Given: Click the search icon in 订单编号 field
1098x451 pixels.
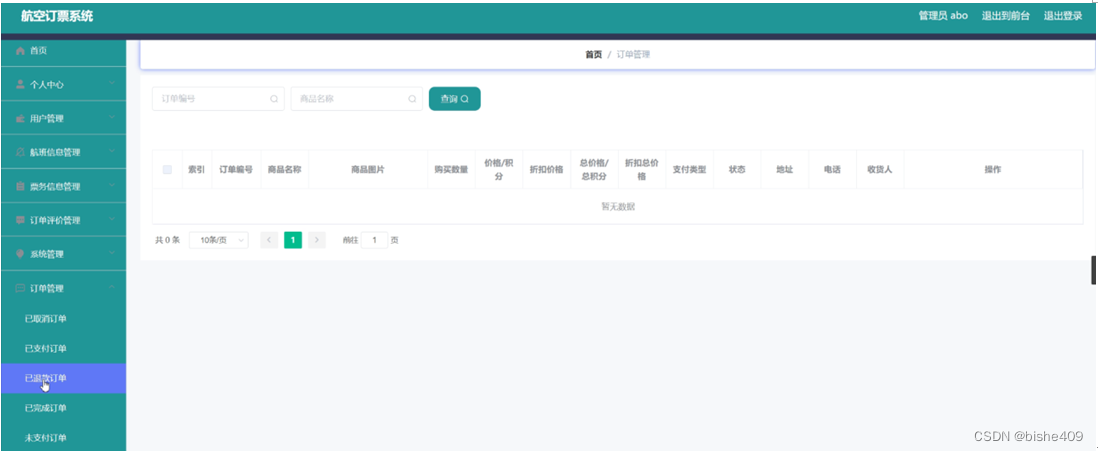Looking at the screenshot, I should (x=274, y=99).
